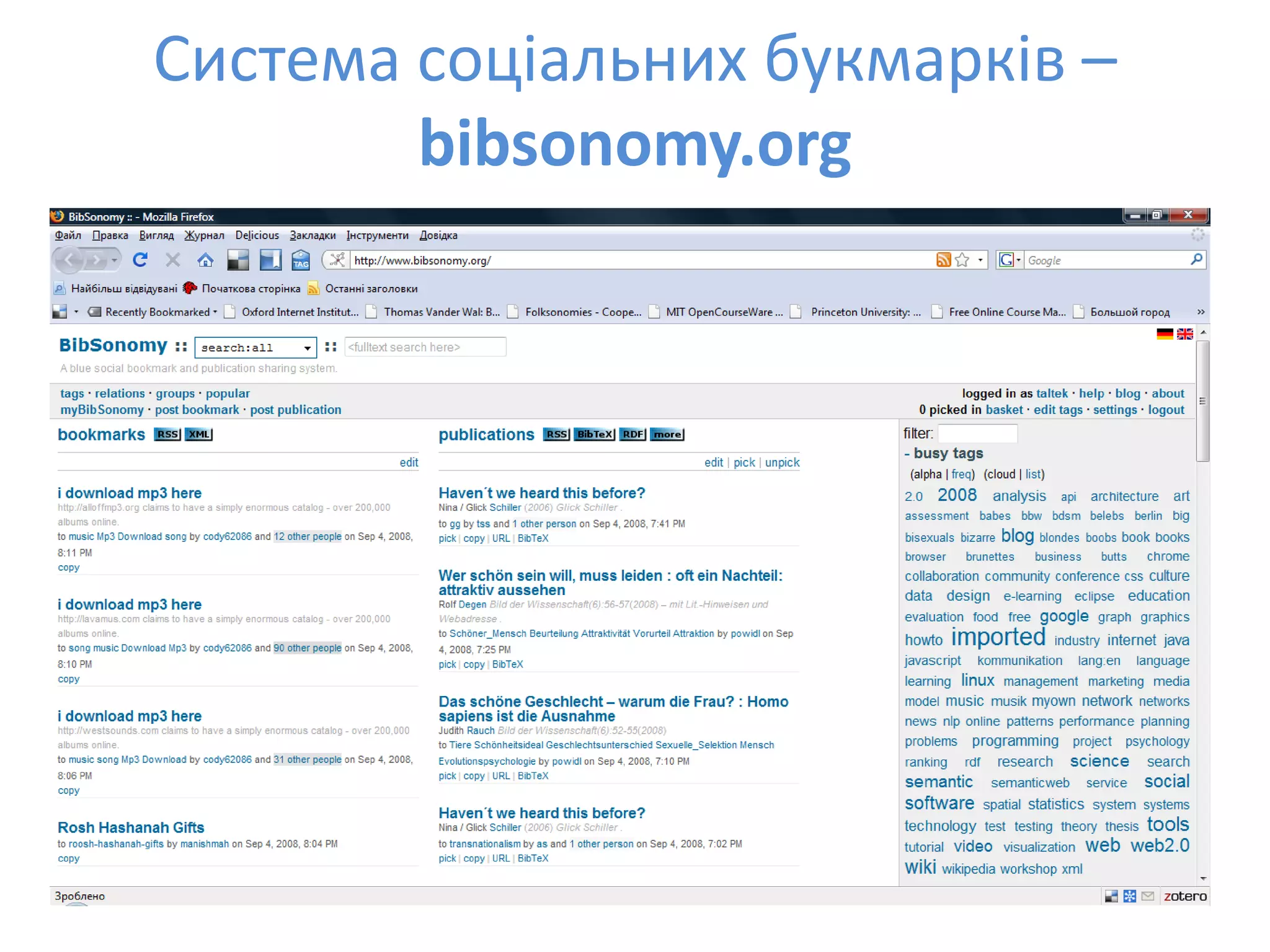Open the 'Найбільш відвідувані' bookmark item
Viewport: 1270px width, 952px height.
coord(116,288)
